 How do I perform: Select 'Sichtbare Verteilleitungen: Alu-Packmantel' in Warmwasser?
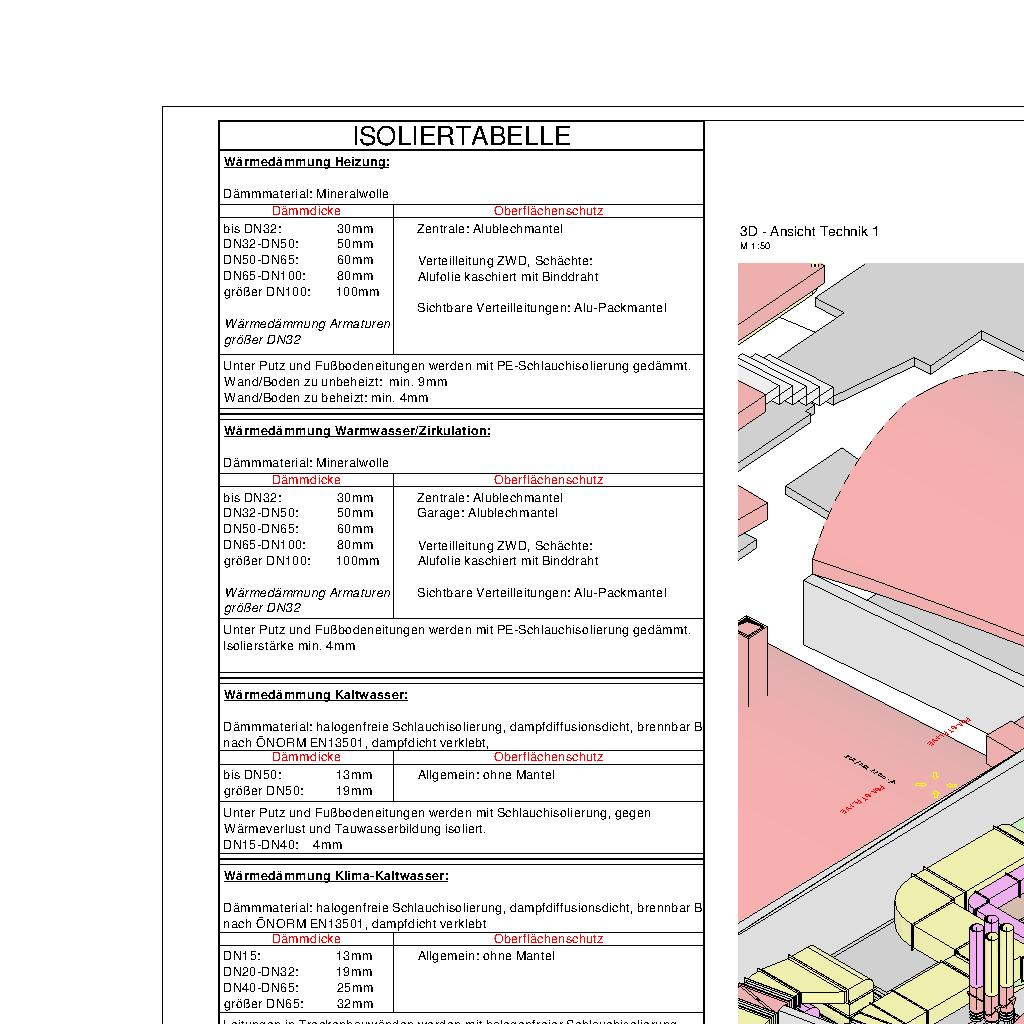coord(542,593)
